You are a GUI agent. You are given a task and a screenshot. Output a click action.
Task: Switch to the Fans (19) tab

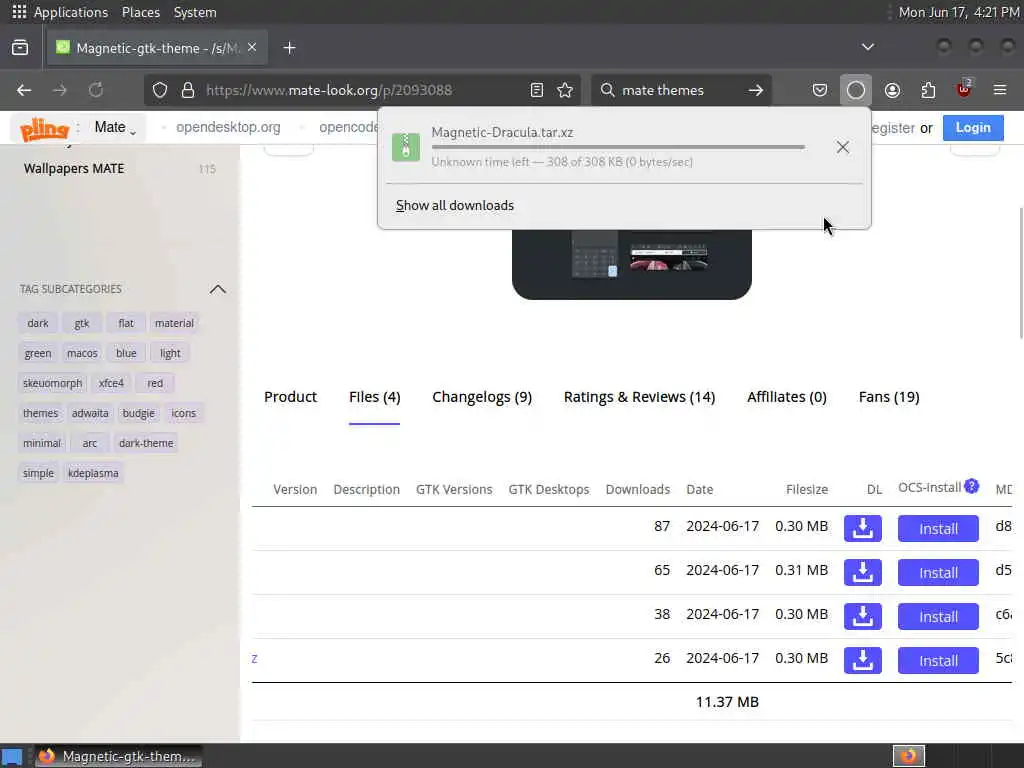pos(889,397)
